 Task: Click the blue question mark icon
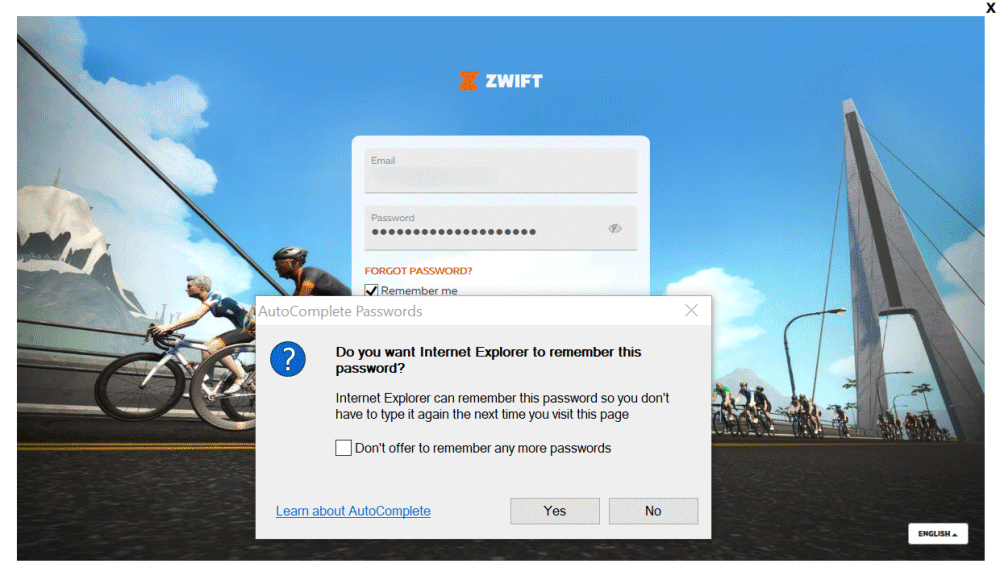(x=288, y=359)
